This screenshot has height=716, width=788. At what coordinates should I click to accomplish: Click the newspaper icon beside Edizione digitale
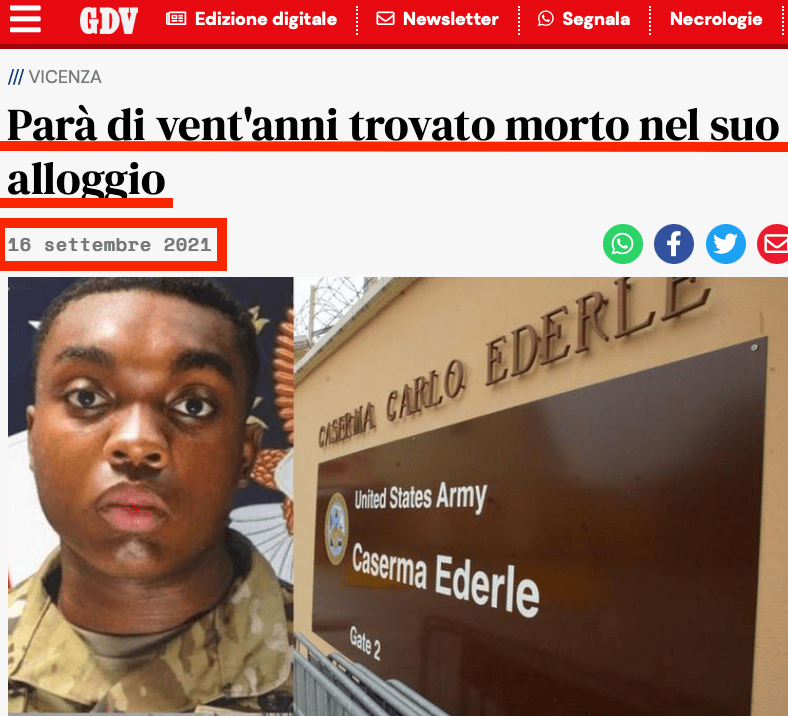click(176, 19)
